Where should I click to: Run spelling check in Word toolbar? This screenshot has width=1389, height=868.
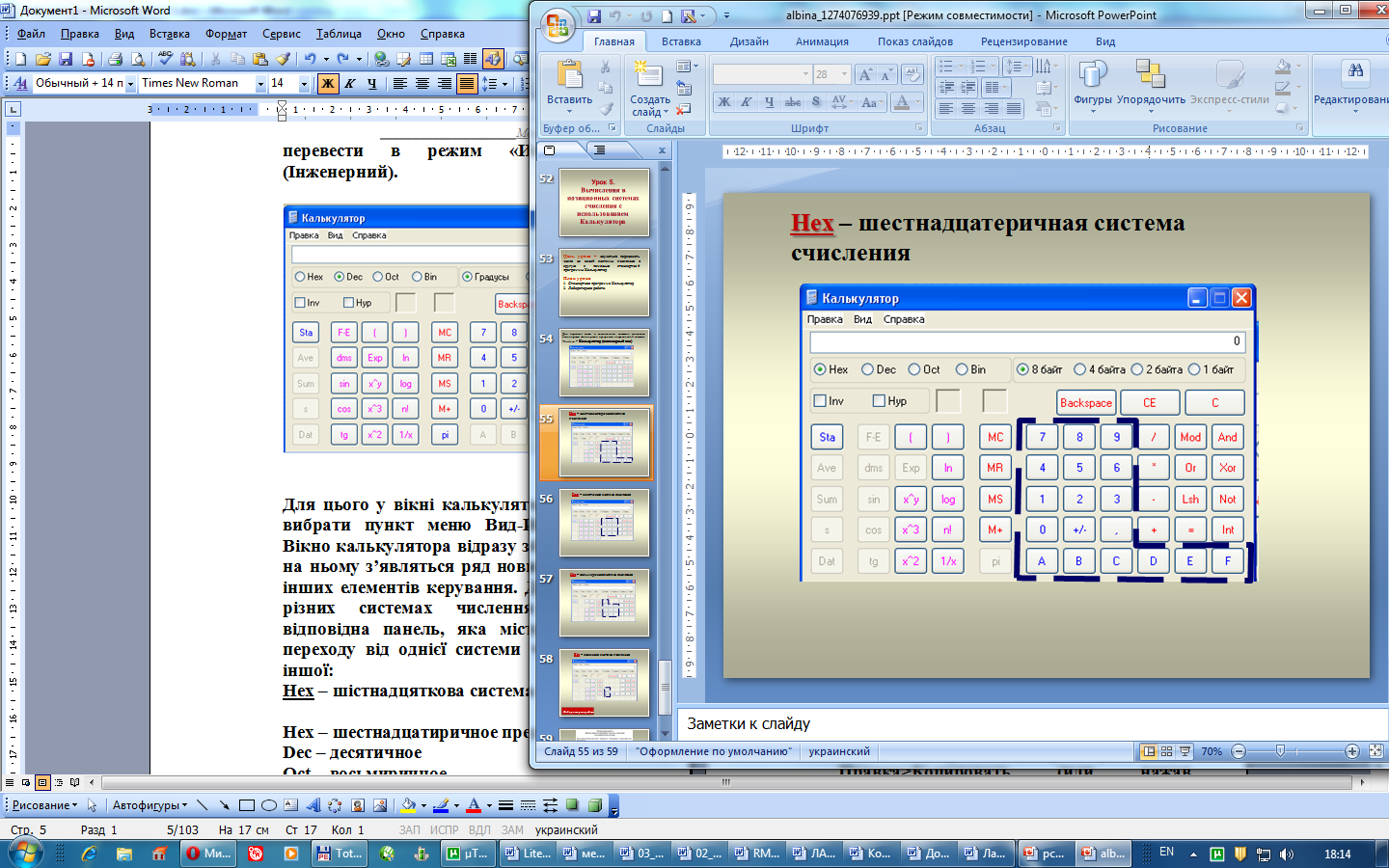pyautogui.click(x=166, y=59)
